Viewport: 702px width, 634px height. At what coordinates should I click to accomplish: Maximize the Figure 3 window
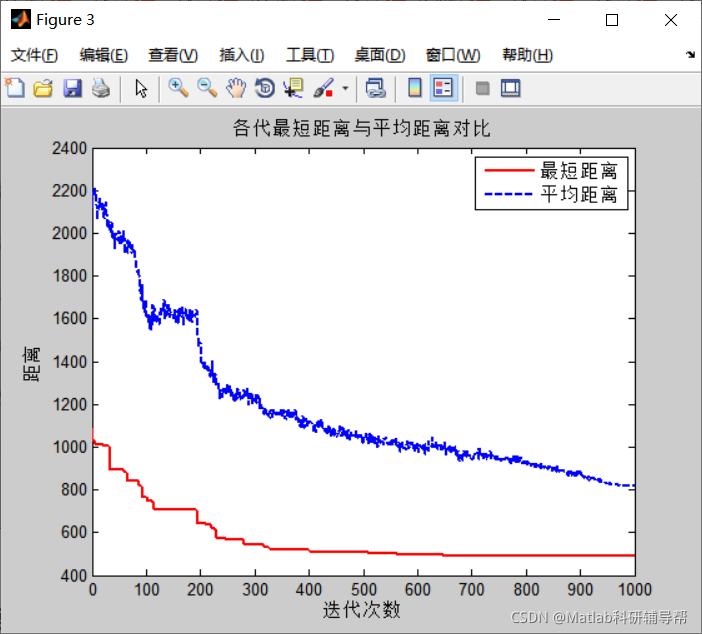pos(612,20)
